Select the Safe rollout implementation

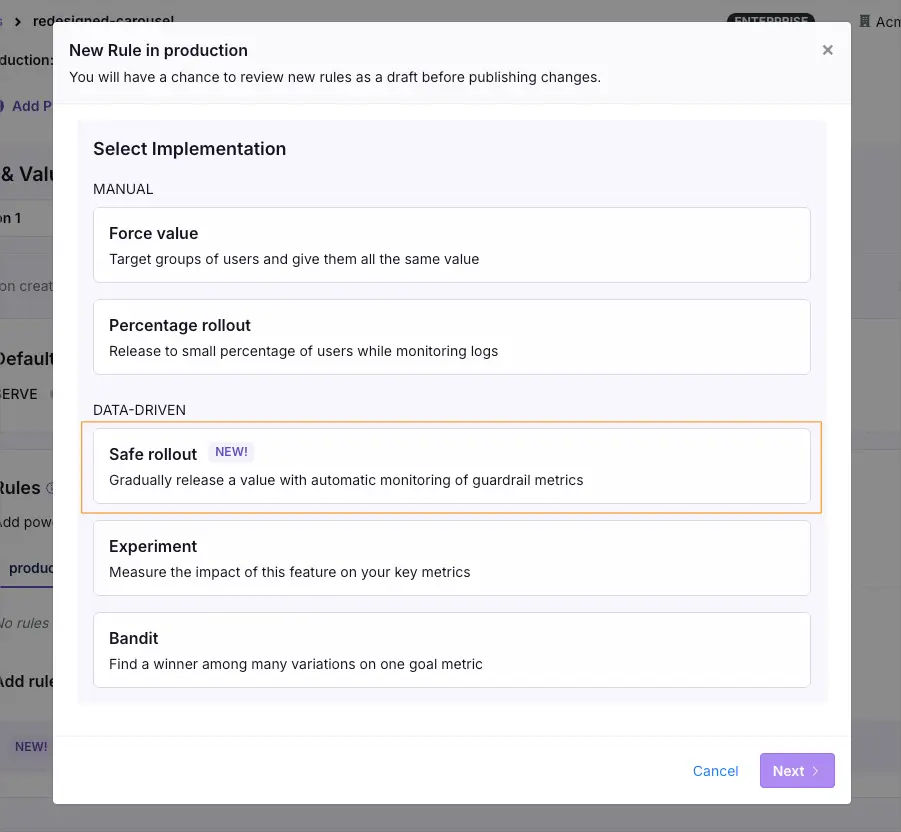(452, 466)
